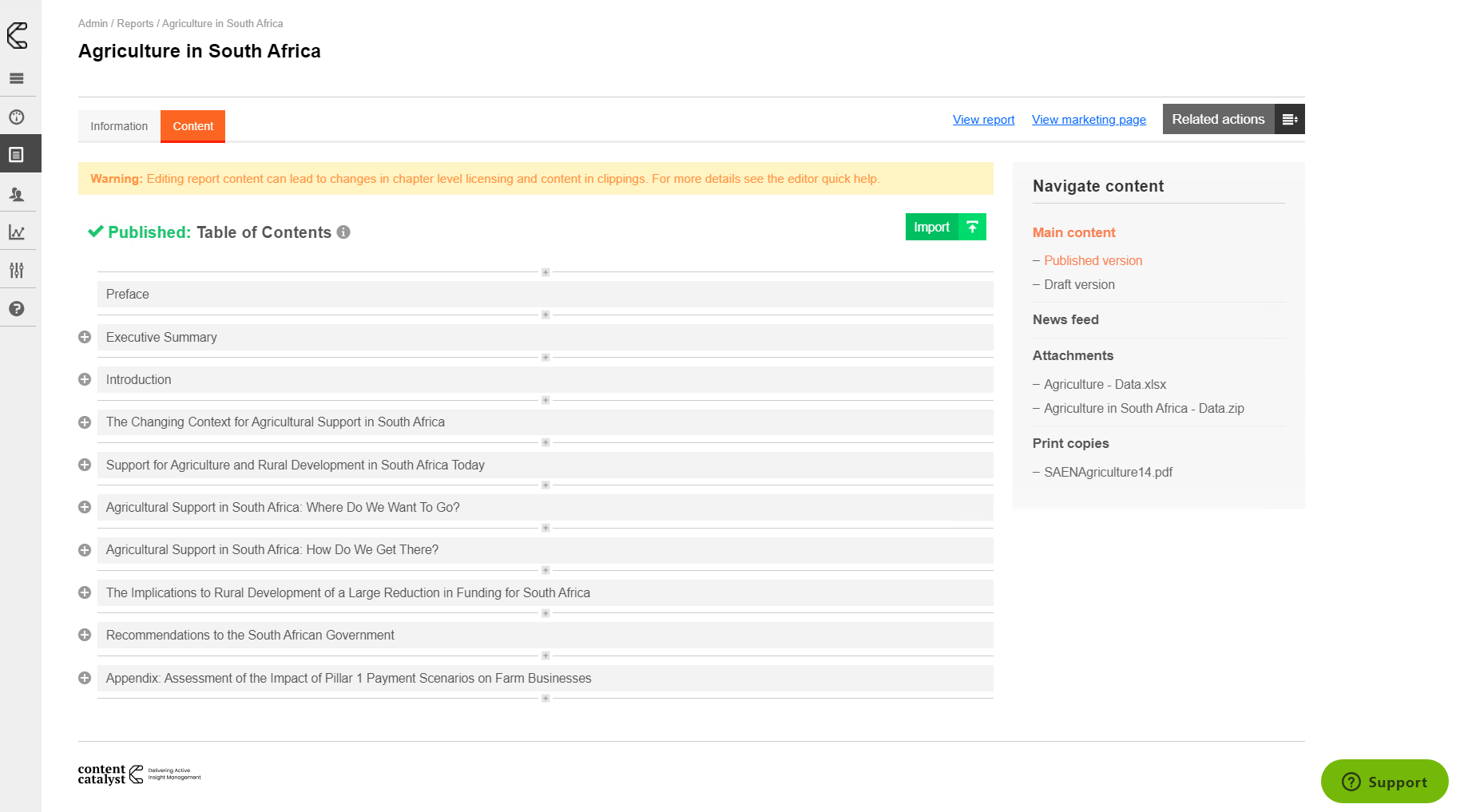Open the hamburger menu in sidebar
Image resolution: width=1460 pixels, height=812 pixels.
(17, 78)
